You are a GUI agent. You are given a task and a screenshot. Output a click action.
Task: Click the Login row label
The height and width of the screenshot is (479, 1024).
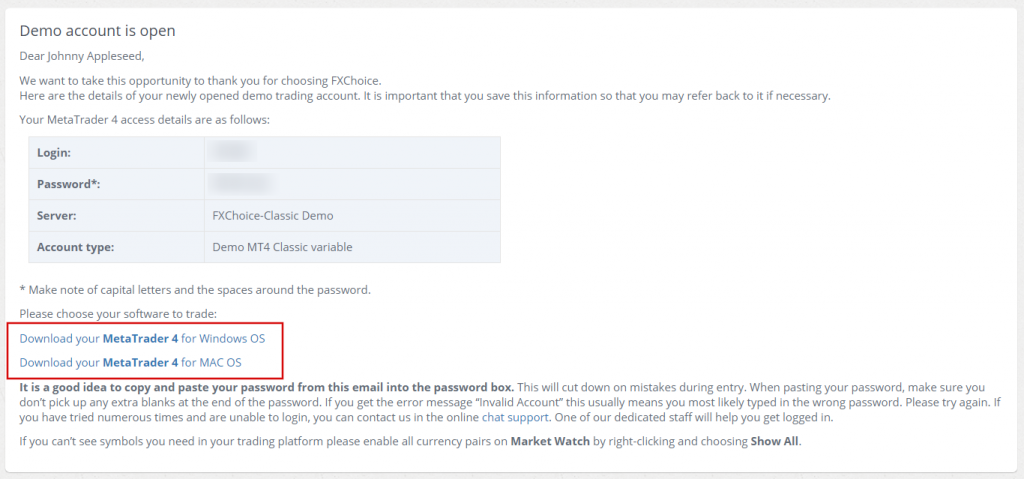(54, 152)
